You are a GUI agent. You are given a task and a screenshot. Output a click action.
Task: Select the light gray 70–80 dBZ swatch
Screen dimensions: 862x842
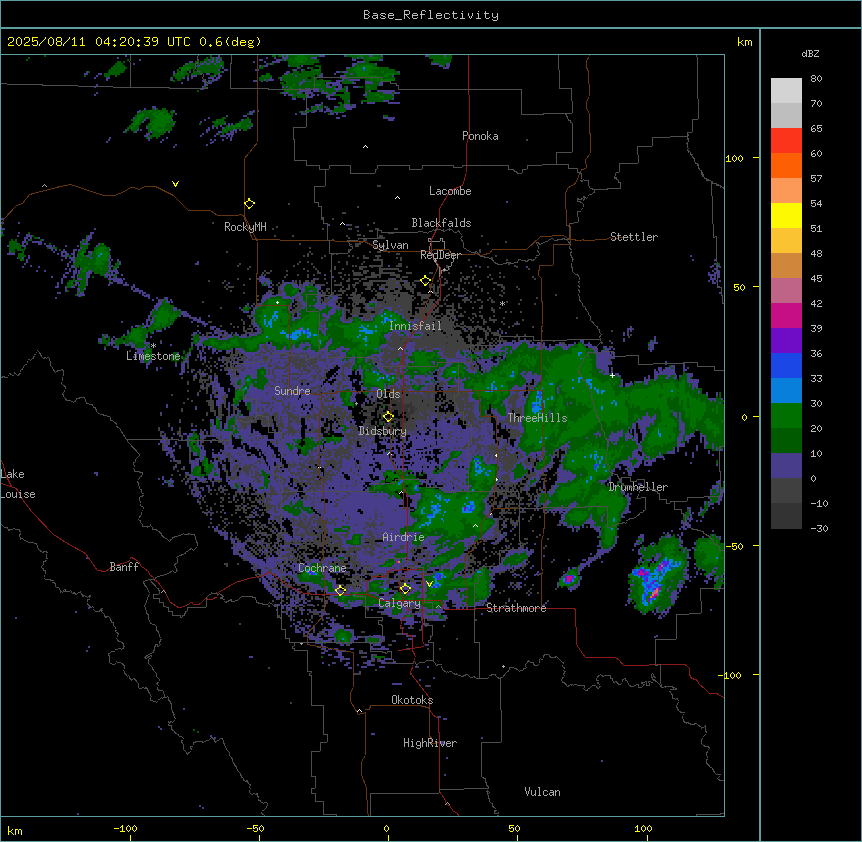tap(786, 91)
